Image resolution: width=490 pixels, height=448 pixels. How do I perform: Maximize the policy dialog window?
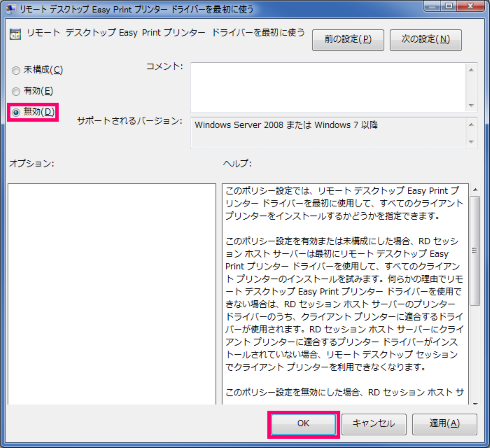[449, 6]
